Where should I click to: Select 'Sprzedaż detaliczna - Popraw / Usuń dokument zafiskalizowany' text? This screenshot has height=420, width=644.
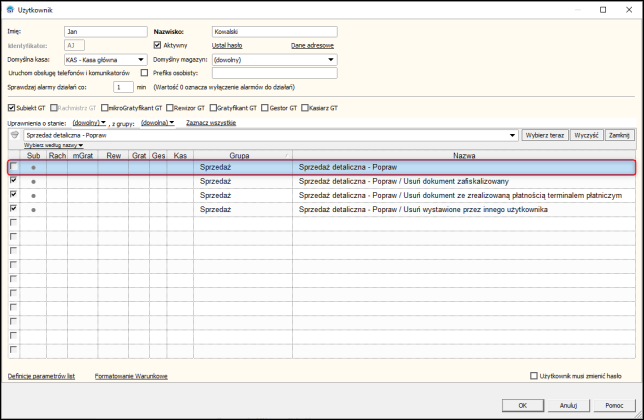[x=404, y=181]
